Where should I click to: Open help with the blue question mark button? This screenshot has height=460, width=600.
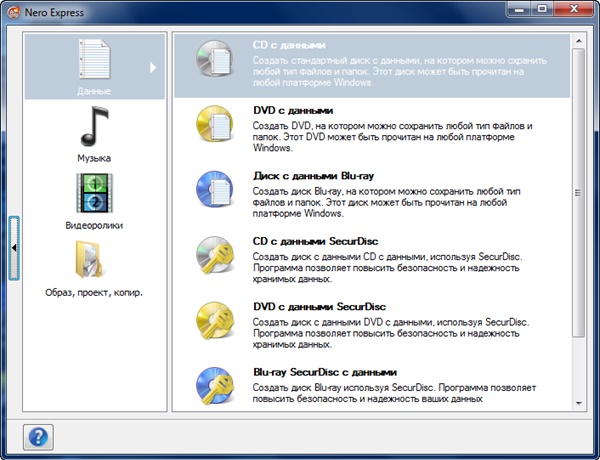pyautogui.click(x=39, y=437)
